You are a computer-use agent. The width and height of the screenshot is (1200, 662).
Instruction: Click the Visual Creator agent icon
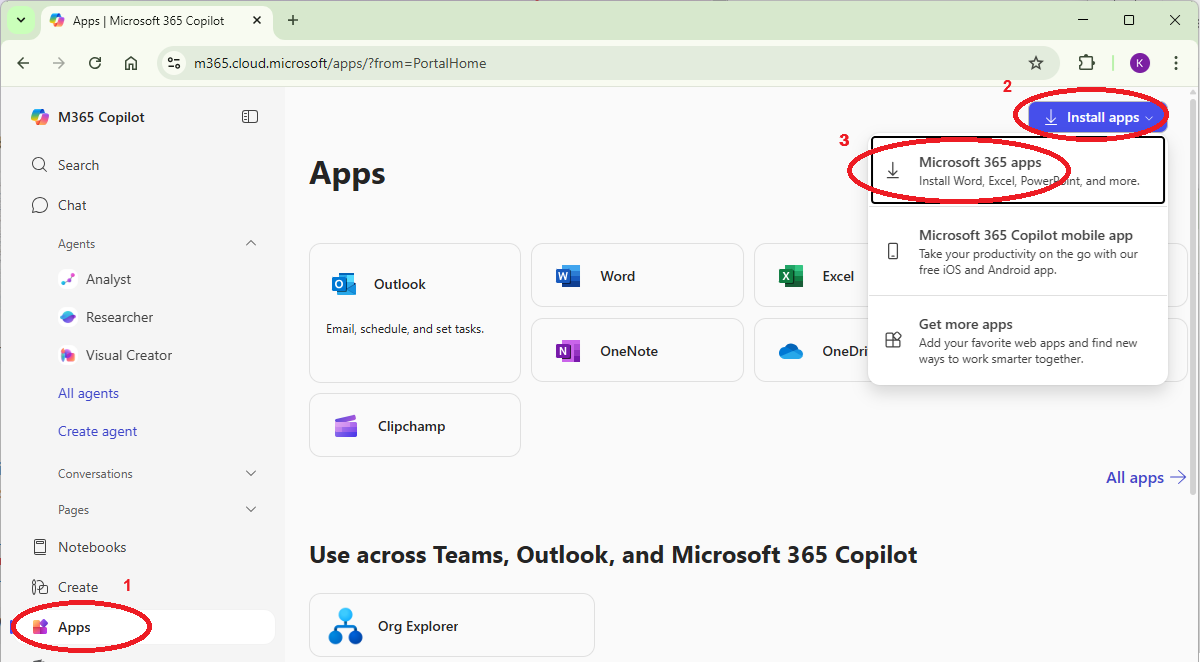68,355
